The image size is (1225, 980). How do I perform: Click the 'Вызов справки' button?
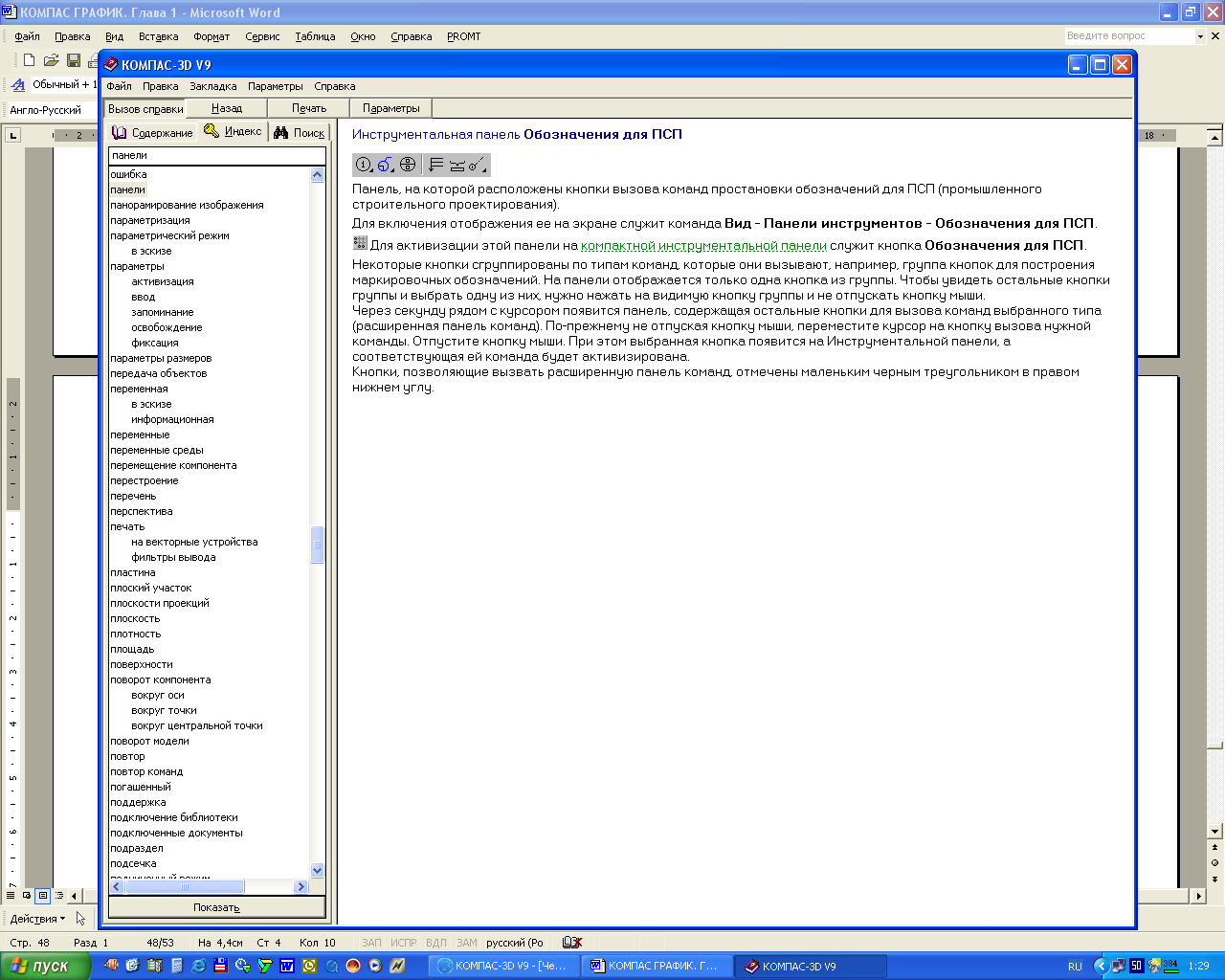pos(145,108)
